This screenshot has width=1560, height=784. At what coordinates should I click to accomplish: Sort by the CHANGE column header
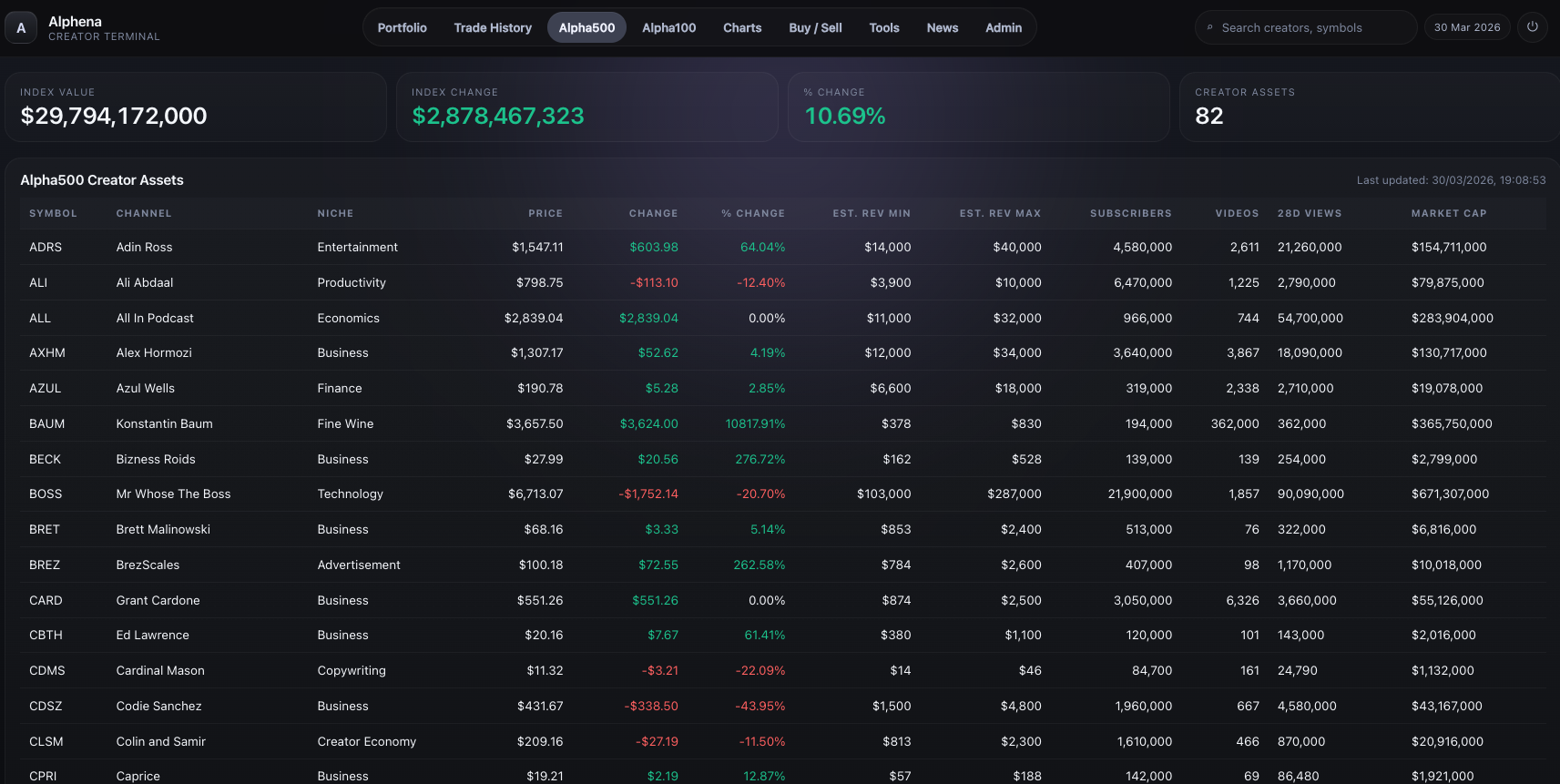[654, 213]
